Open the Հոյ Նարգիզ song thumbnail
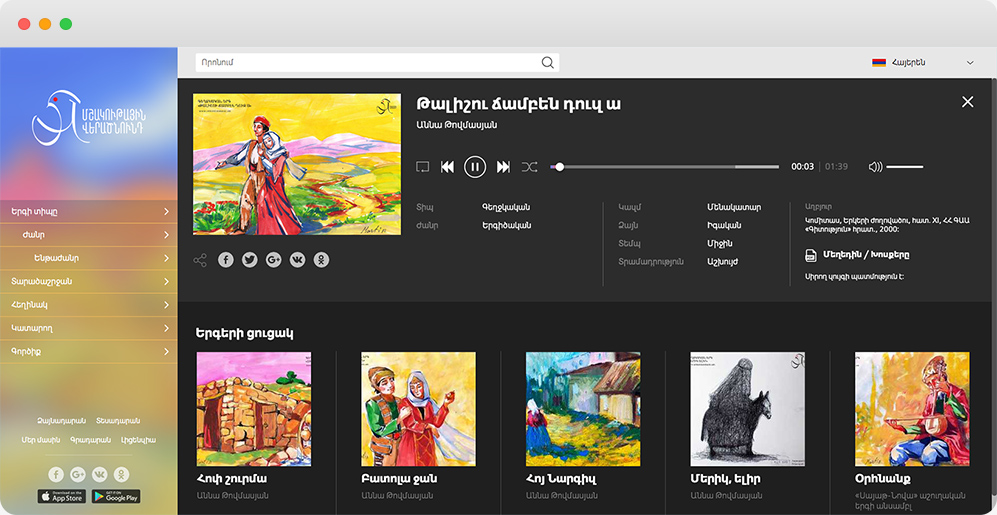997x515 pixels. [583, 409]
